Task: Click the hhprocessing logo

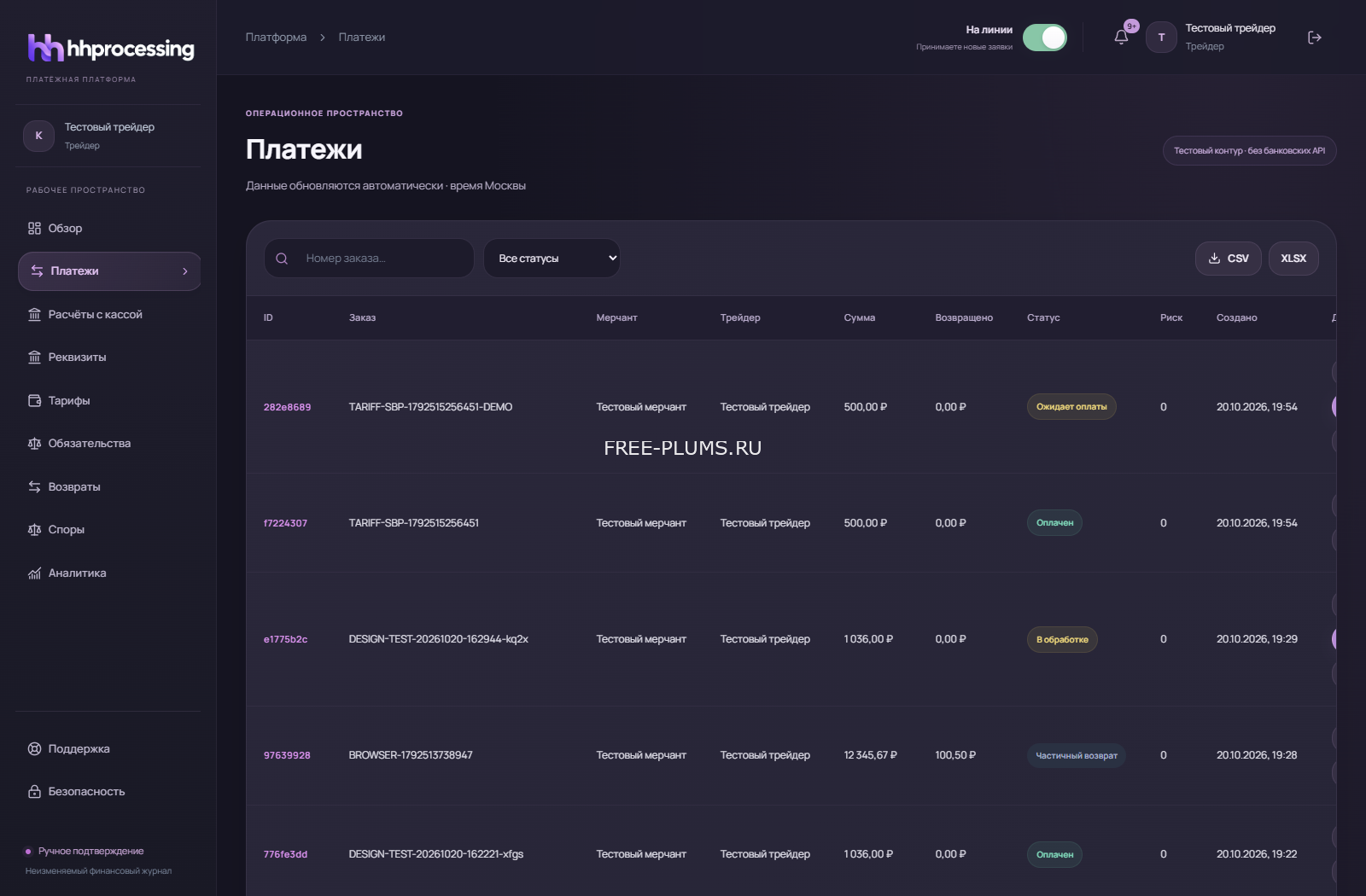Action: click(x=111, y=49)
